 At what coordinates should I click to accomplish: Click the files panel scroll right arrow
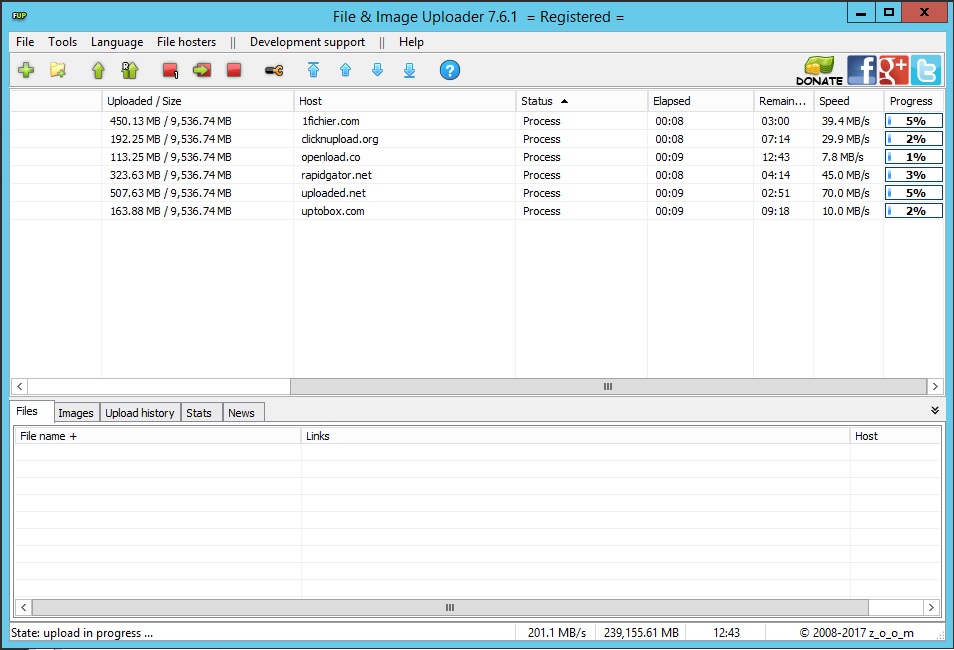[931, 607]
